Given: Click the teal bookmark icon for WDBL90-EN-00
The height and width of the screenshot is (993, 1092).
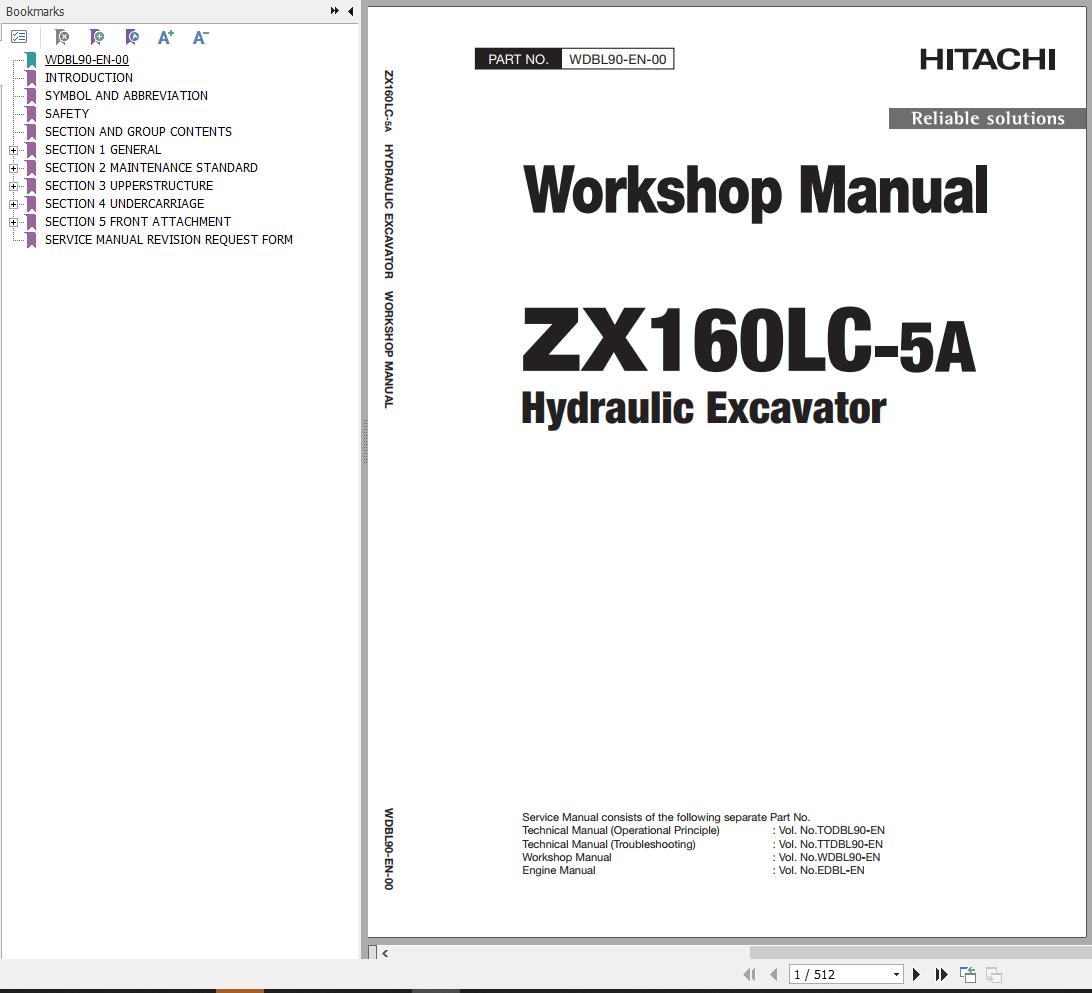Looking at the screenshot, I should coord(31,60).
